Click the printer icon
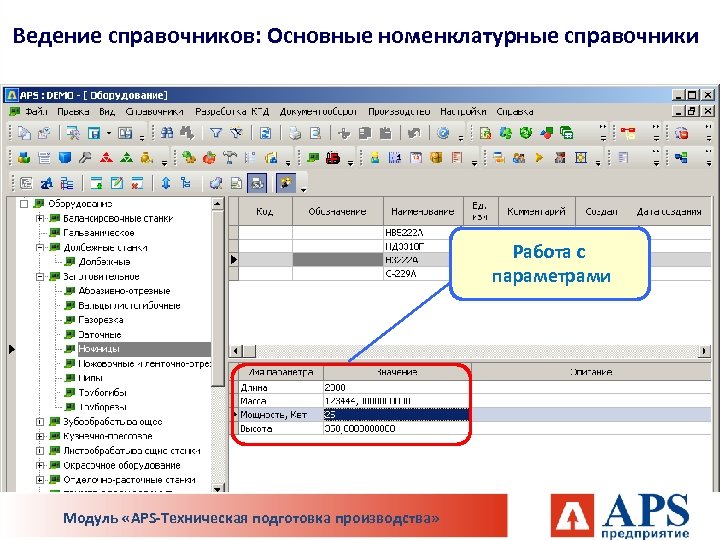The image size is (720, 540). (295, 134)
